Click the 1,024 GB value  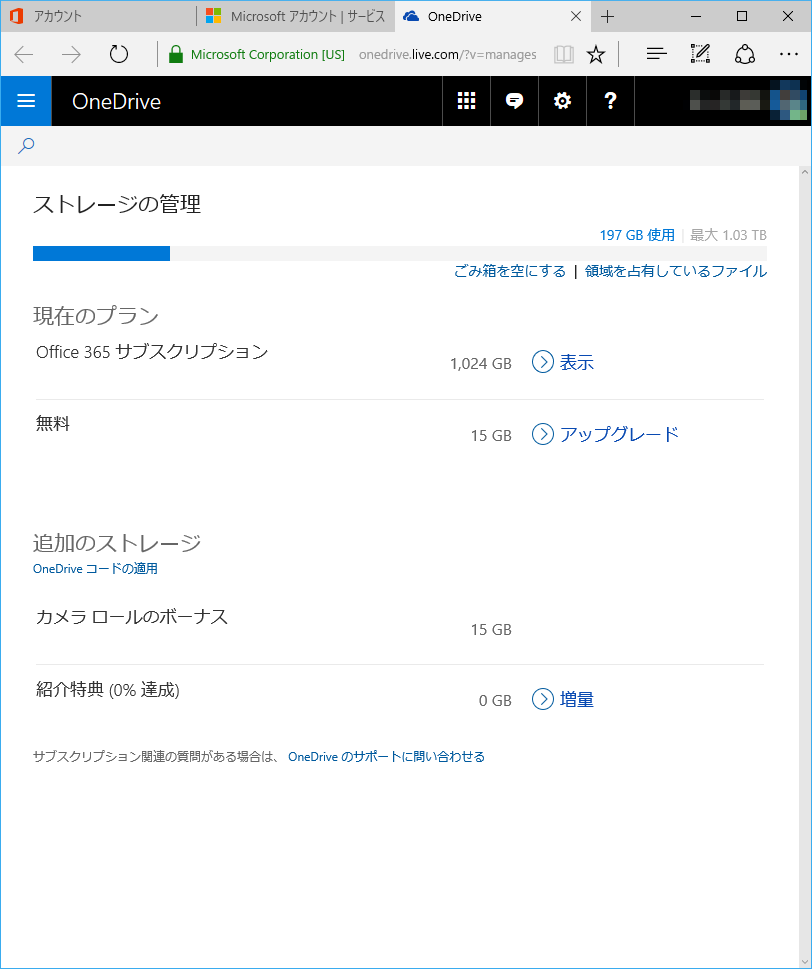[481, 364]
